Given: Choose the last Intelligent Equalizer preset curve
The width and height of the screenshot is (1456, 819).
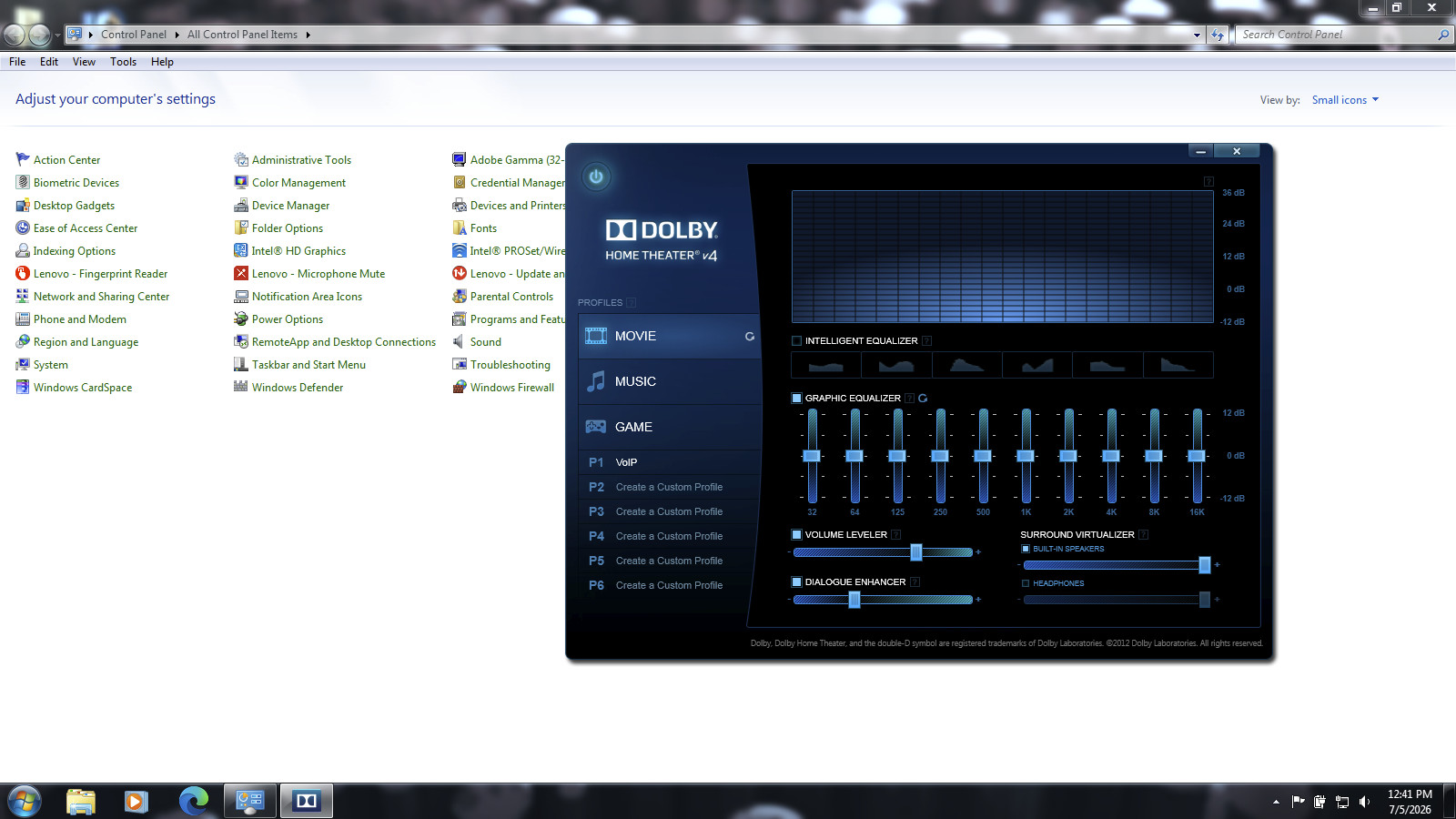Looking at the screenshot, I should [1178, 365].
